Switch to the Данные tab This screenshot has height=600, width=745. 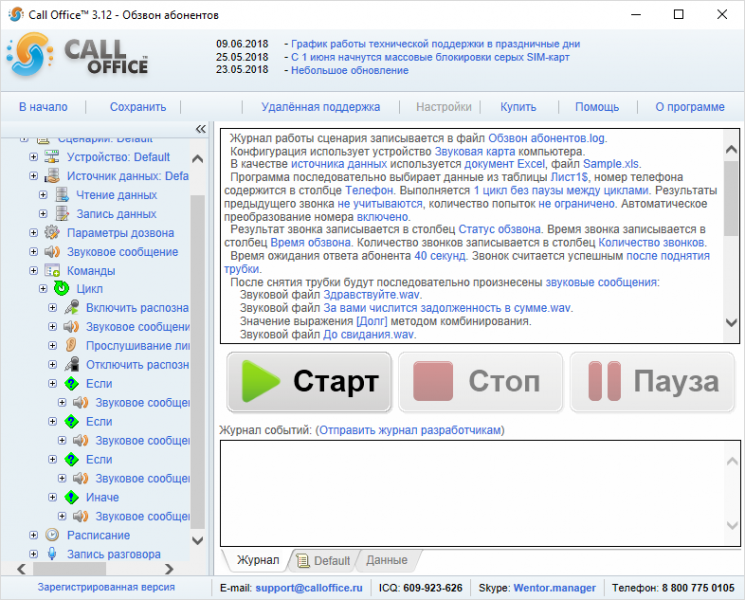(387, 561)
